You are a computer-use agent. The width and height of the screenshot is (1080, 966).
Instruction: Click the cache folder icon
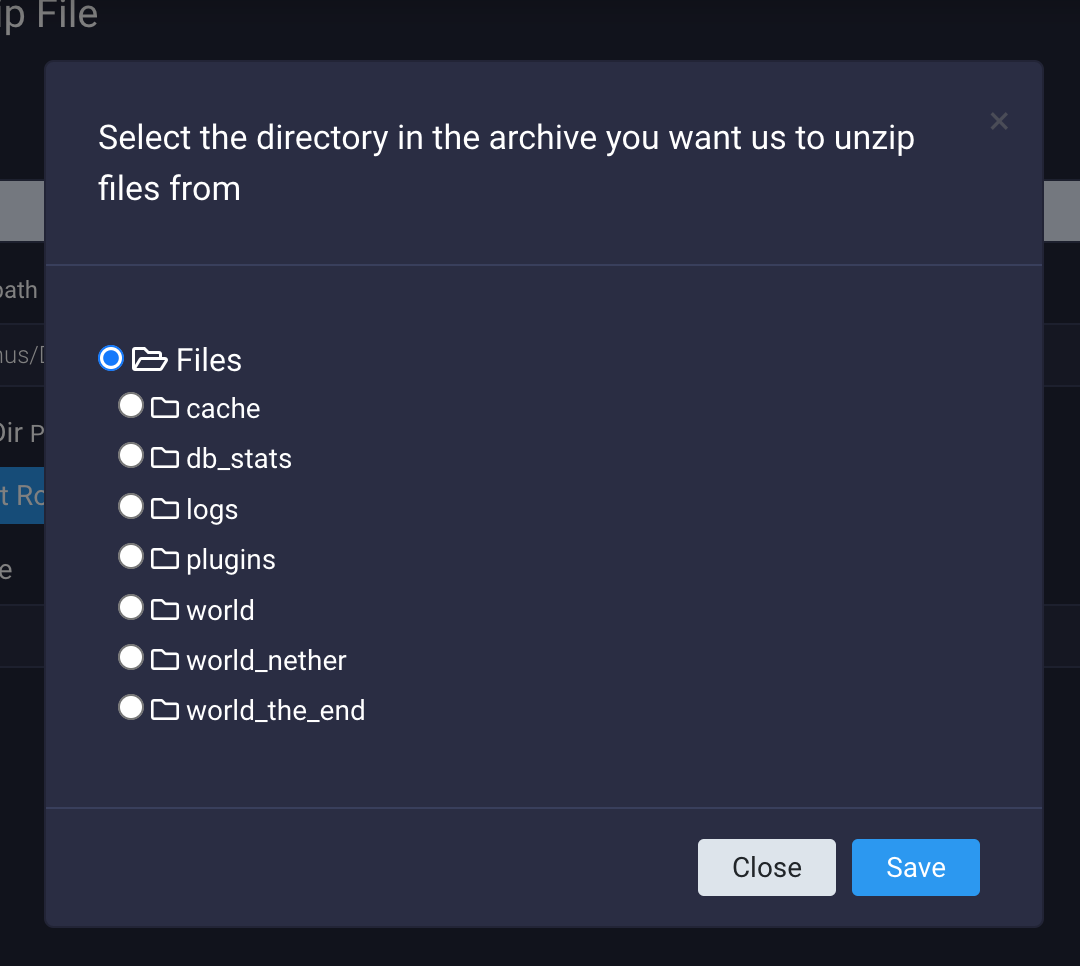pos(165,408)
